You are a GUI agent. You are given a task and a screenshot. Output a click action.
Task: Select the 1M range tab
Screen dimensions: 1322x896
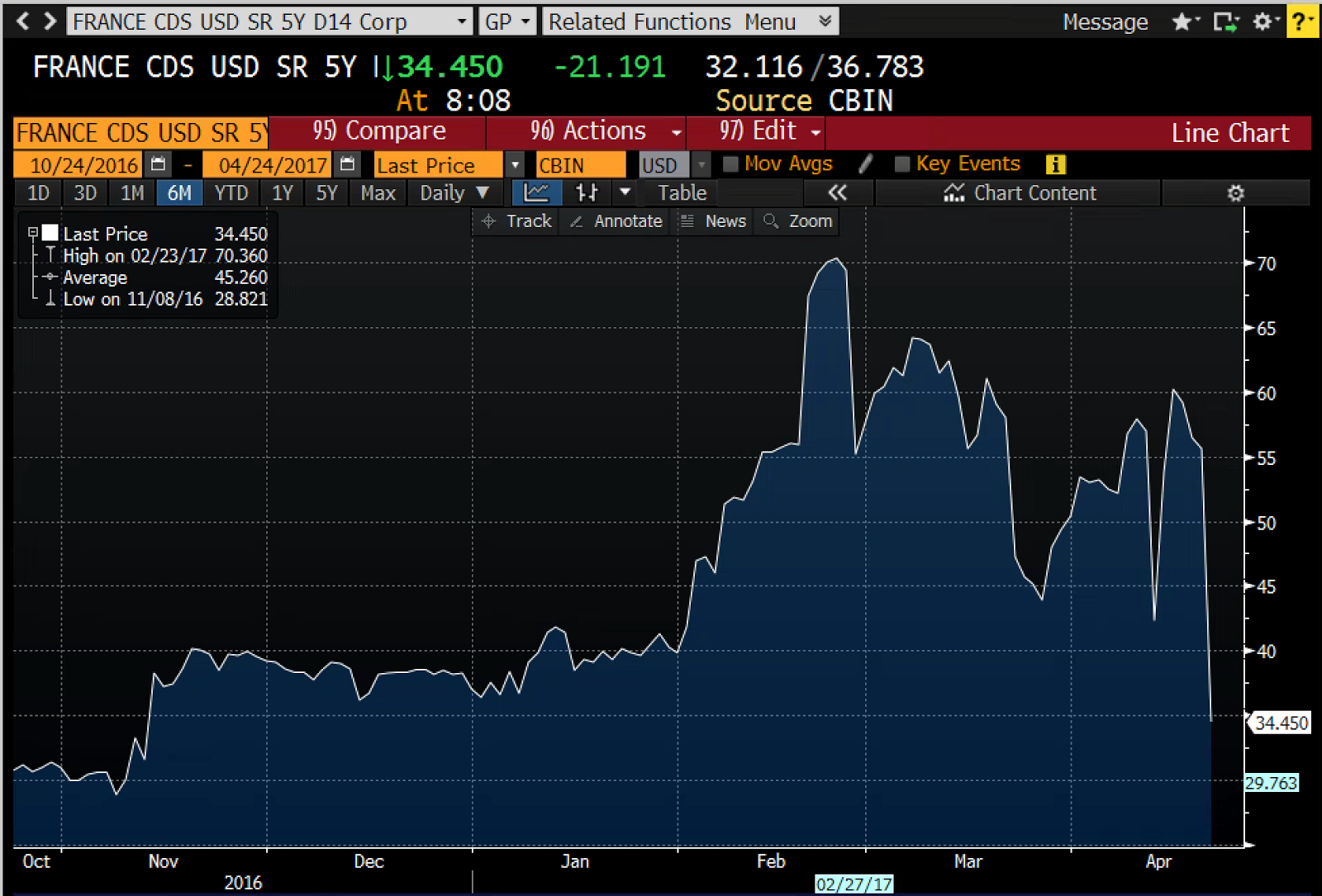(x=132, y=192)
